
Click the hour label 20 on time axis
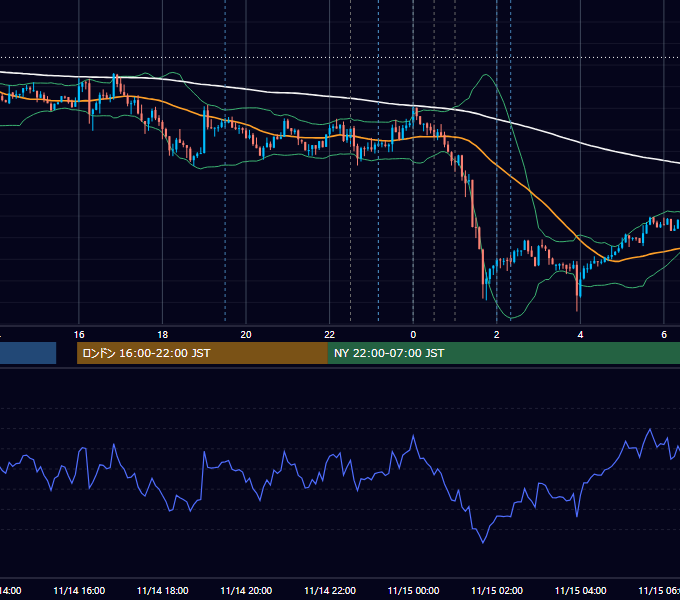point(246,335)
